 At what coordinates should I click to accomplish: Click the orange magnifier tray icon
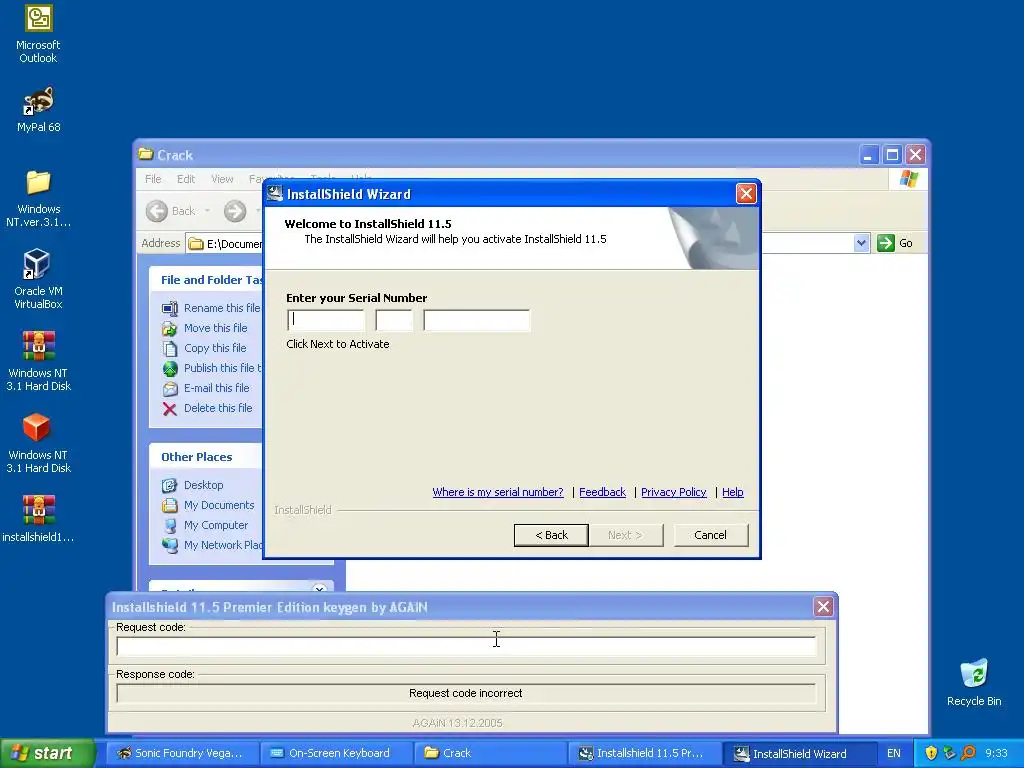(968, 753)
